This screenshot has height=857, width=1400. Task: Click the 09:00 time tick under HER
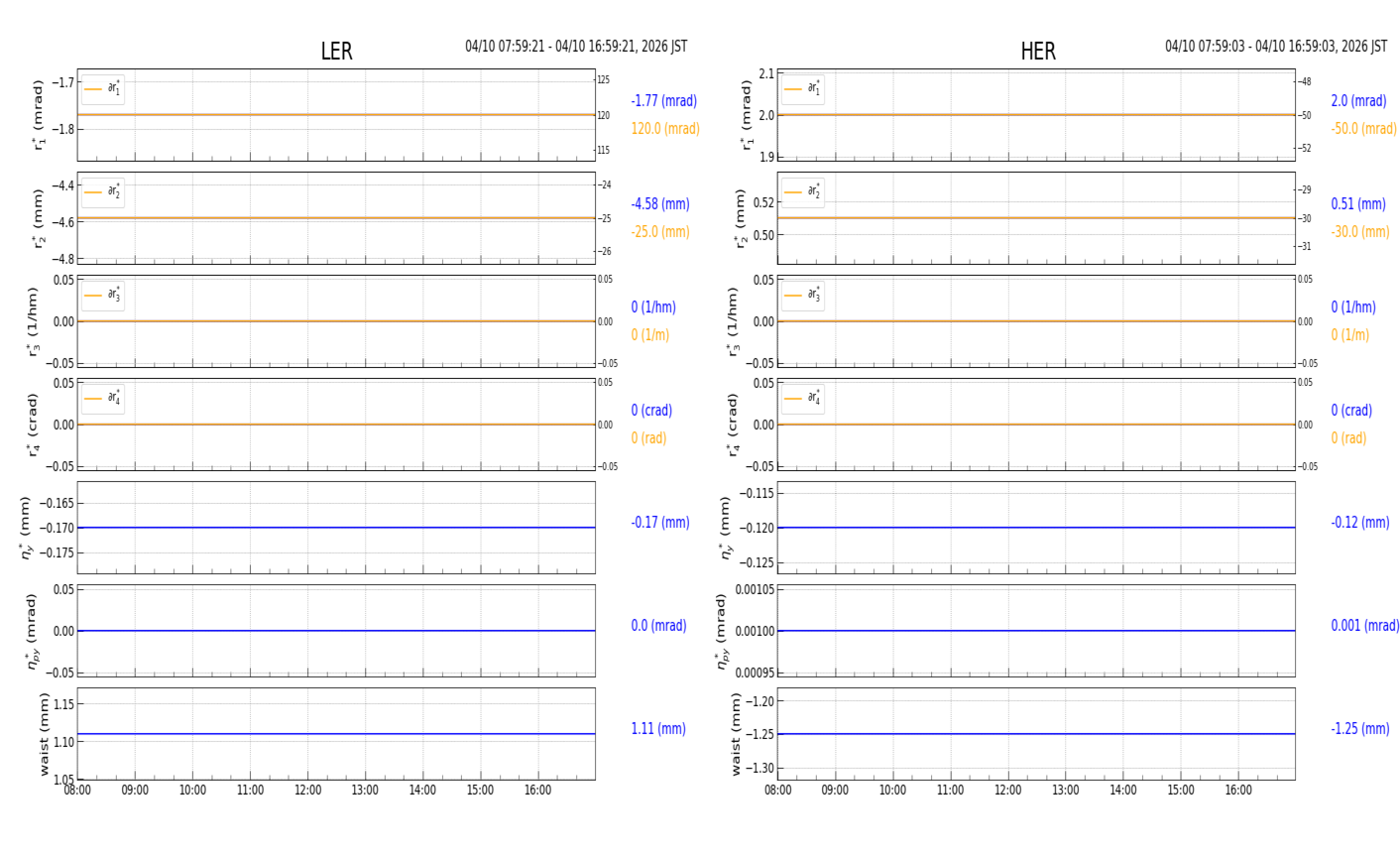click(x=835, y=791)
